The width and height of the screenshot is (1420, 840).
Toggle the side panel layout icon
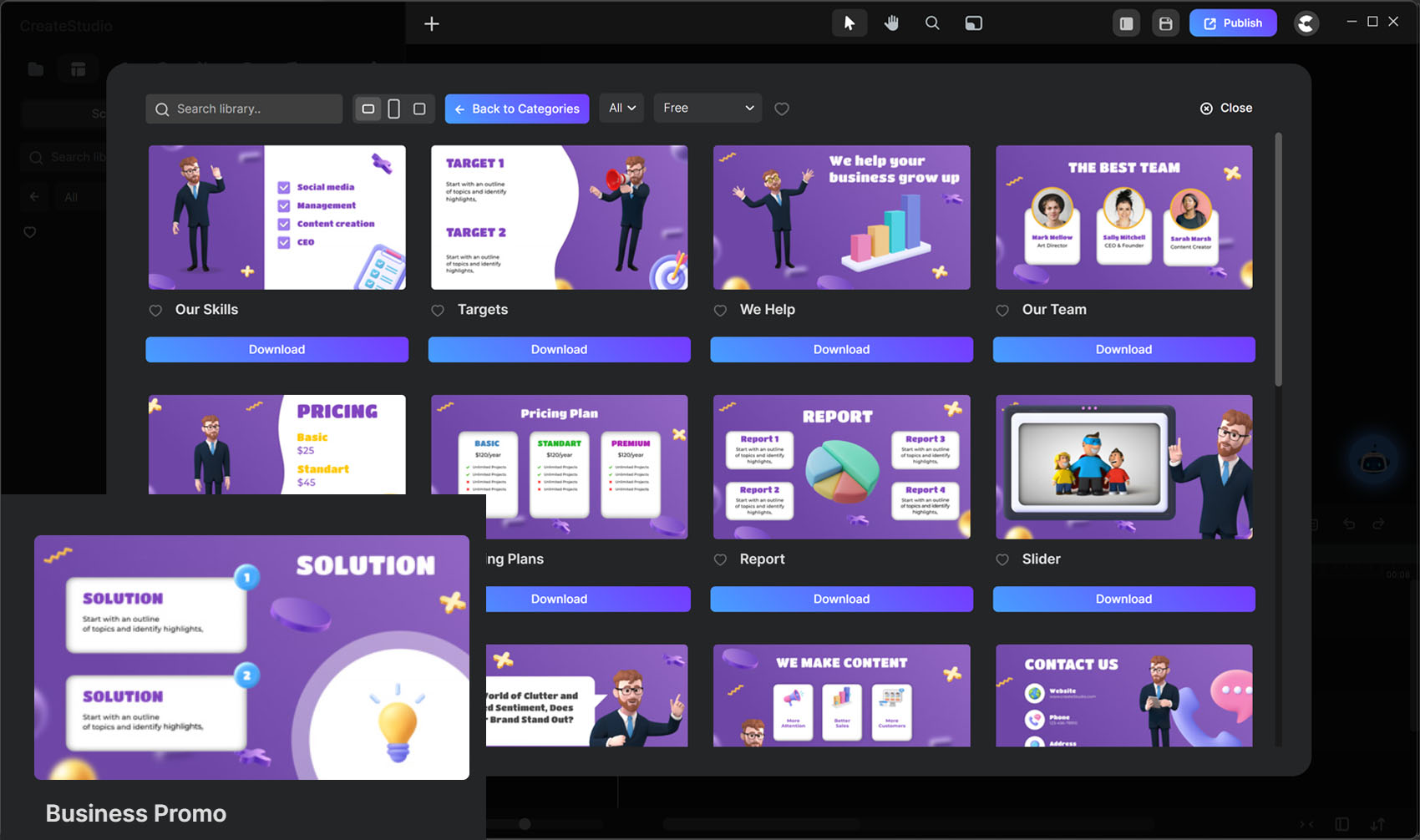(x=1126, y=23)
